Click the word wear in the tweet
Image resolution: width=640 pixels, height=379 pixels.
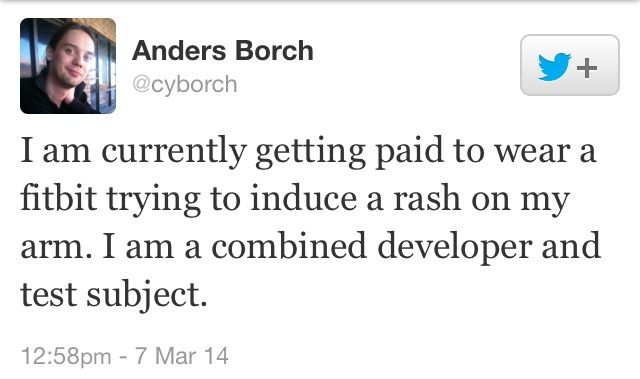tap(532, 153)
